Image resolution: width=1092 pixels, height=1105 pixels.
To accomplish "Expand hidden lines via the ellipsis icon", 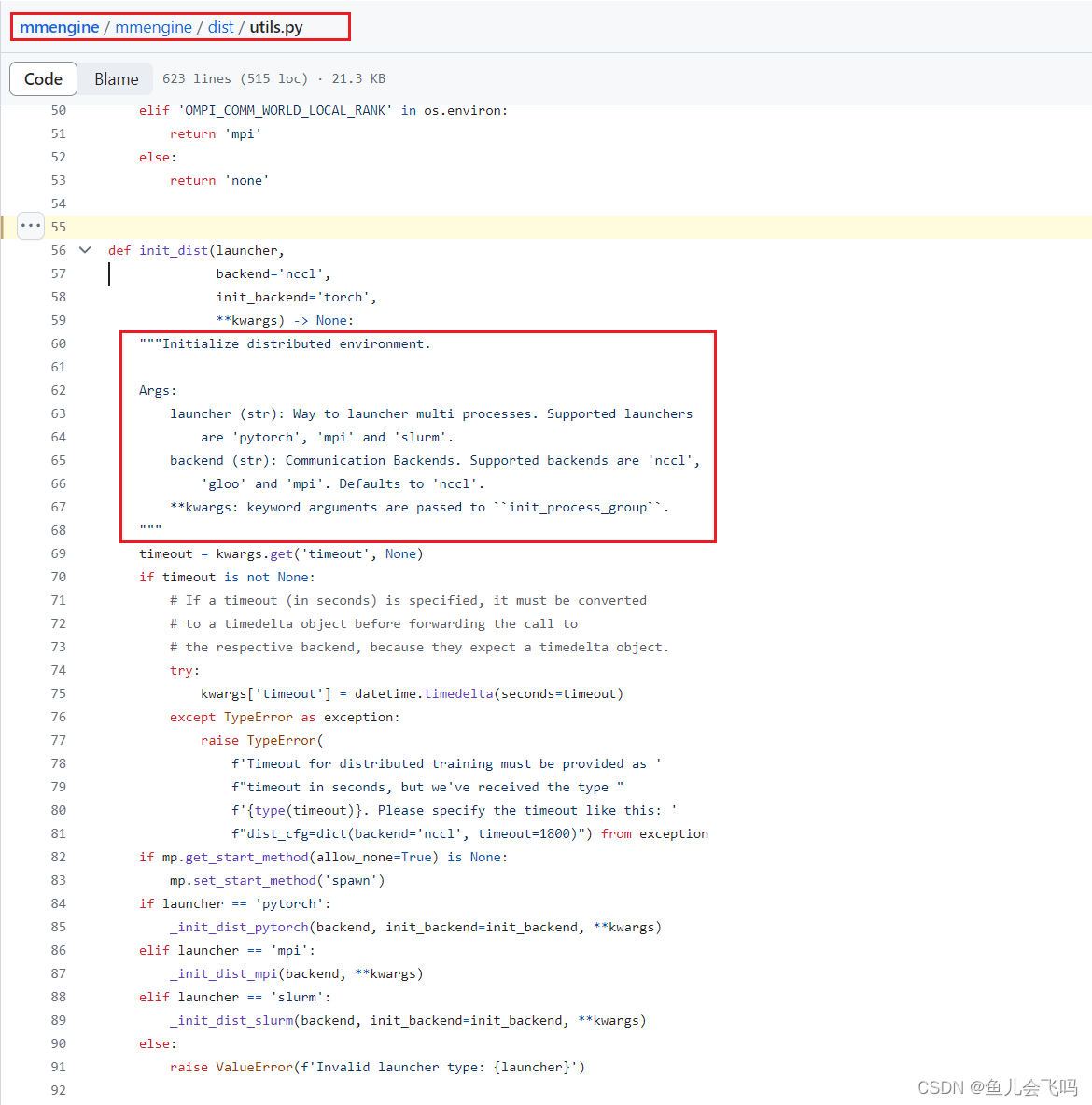I will 30,226.
